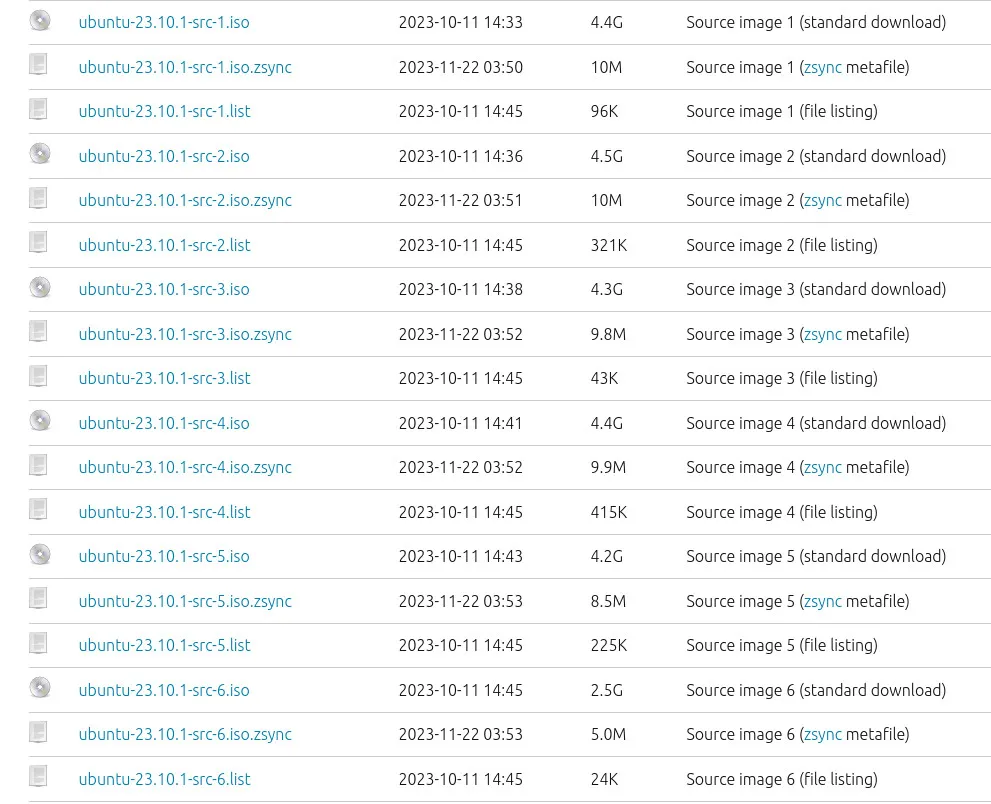Viewport: 991px width, 804px height.
Task: Open the ubuntu-23.10.1-src-1.list file link
Action: (164, 111)
